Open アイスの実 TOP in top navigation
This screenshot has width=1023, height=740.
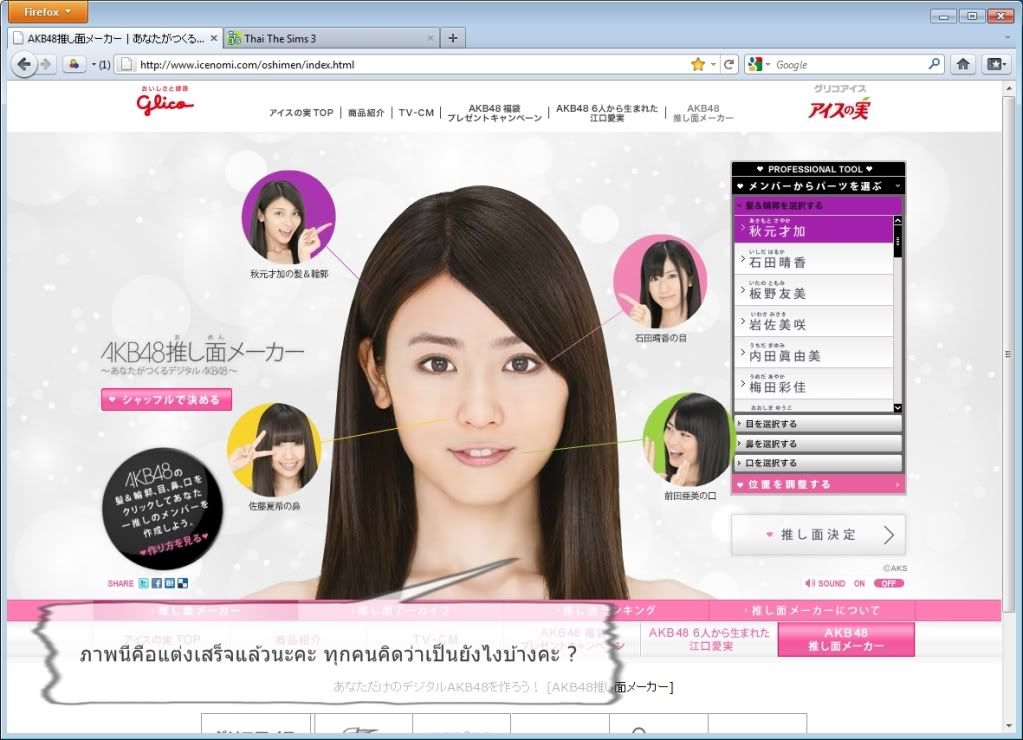301,112
